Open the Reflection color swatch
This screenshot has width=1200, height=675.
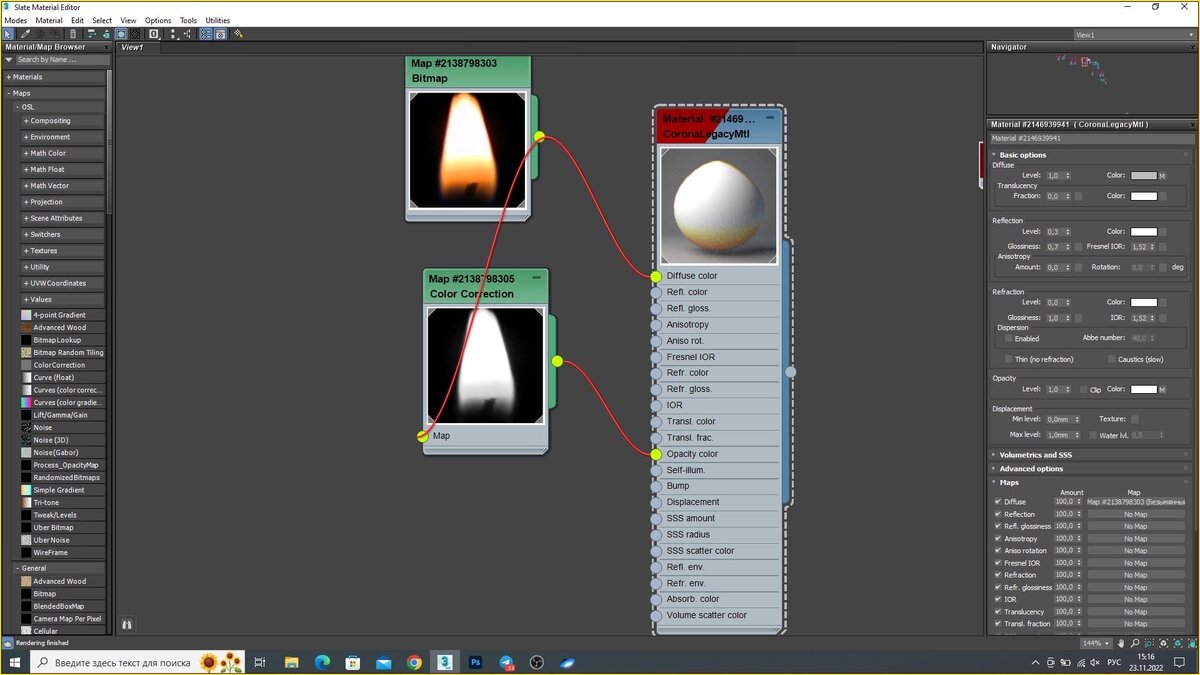point(1143,232)
